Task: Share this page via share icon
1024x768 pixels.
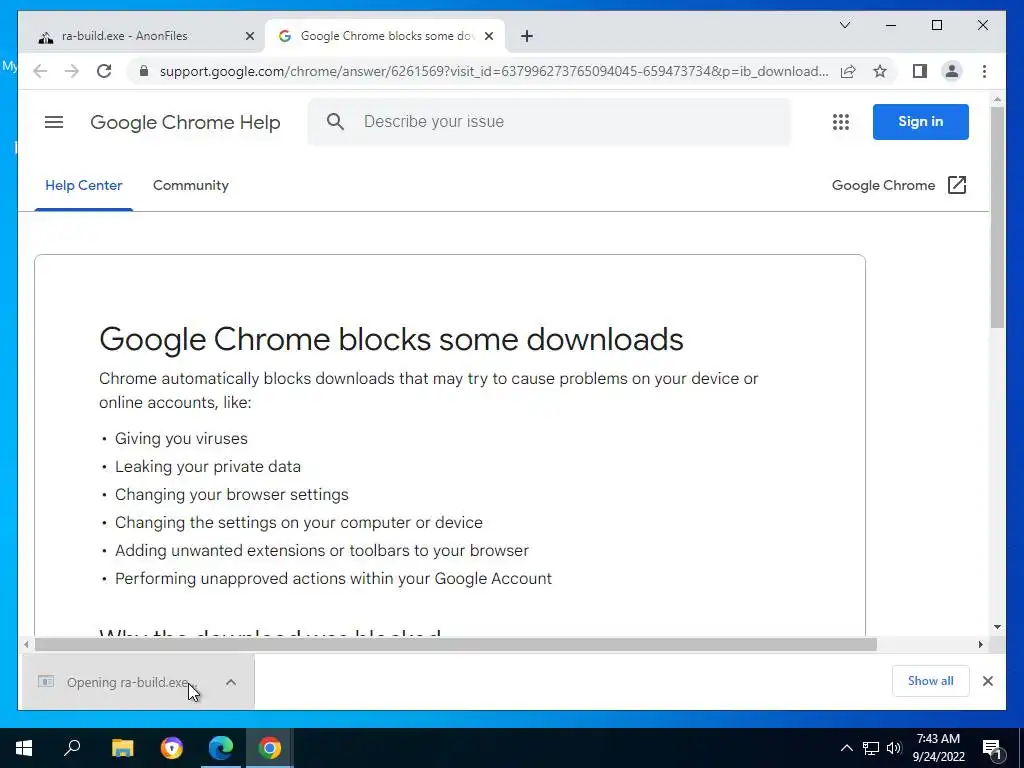Action: 848,71
